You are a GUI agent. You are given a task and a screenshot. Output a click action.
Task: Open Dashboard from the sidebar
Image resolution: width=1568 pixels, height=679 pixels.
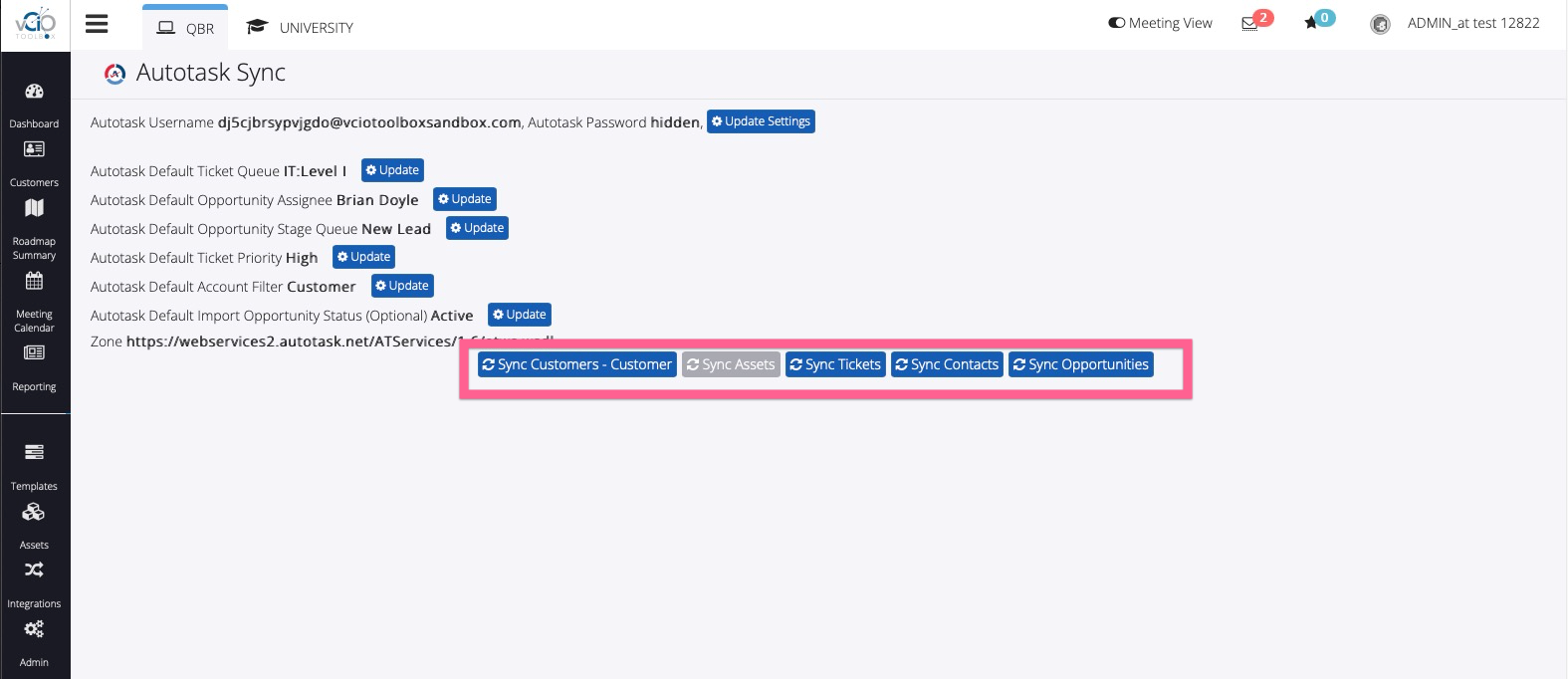[x=34, y=107]
